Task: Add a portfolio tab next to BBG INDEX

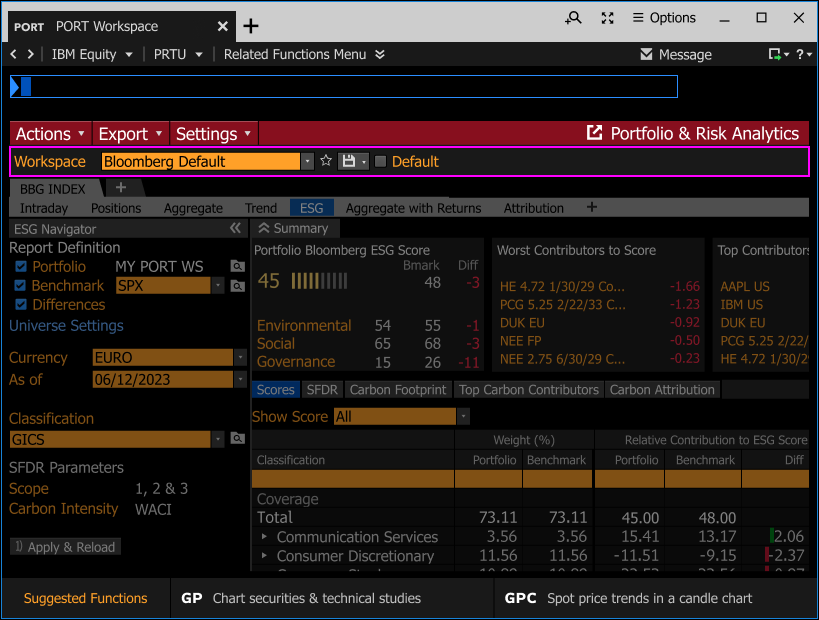Action: [x=121, y=188]
